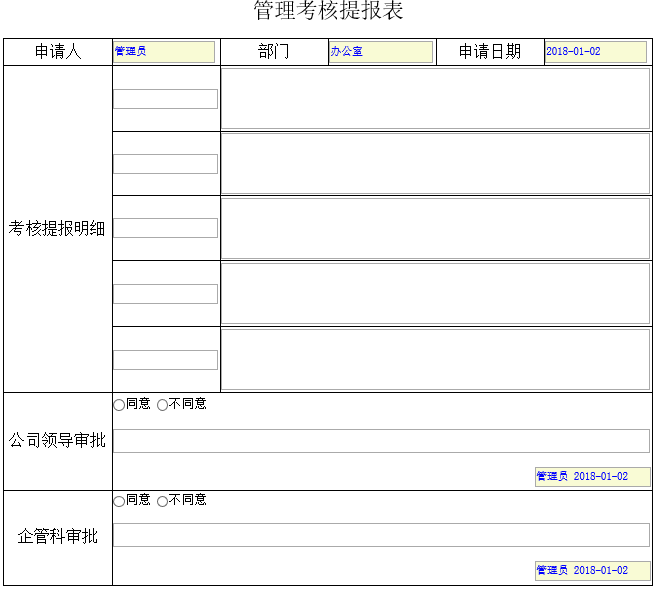The width and height of the screenshot is (656, 589).
Task: Click third large text area in 考核提报明细
Action: pyautogui.click(x=435, y=228)
